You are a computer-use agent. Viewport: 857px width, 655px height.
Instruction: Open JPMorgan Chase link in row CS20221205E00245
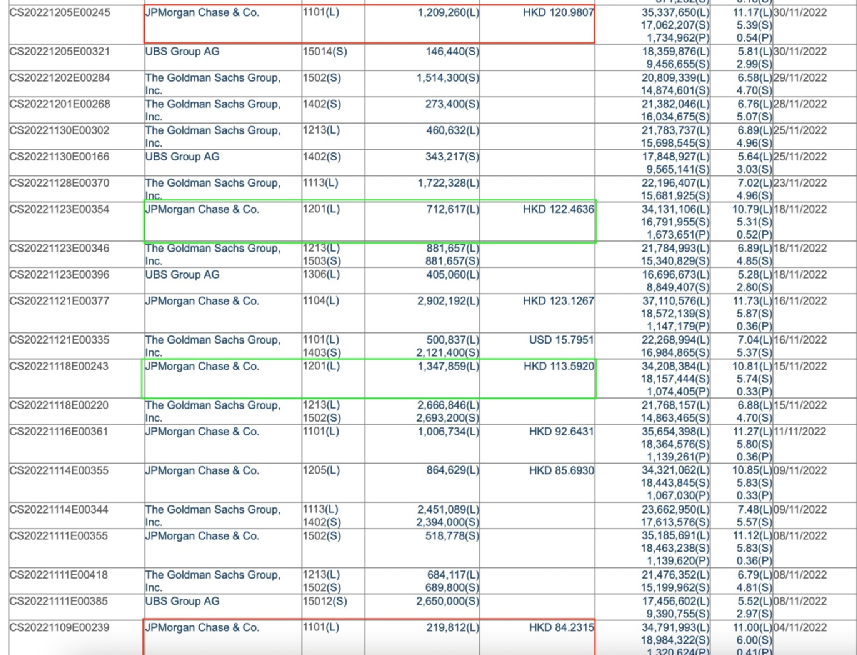(x=202, y=13)
